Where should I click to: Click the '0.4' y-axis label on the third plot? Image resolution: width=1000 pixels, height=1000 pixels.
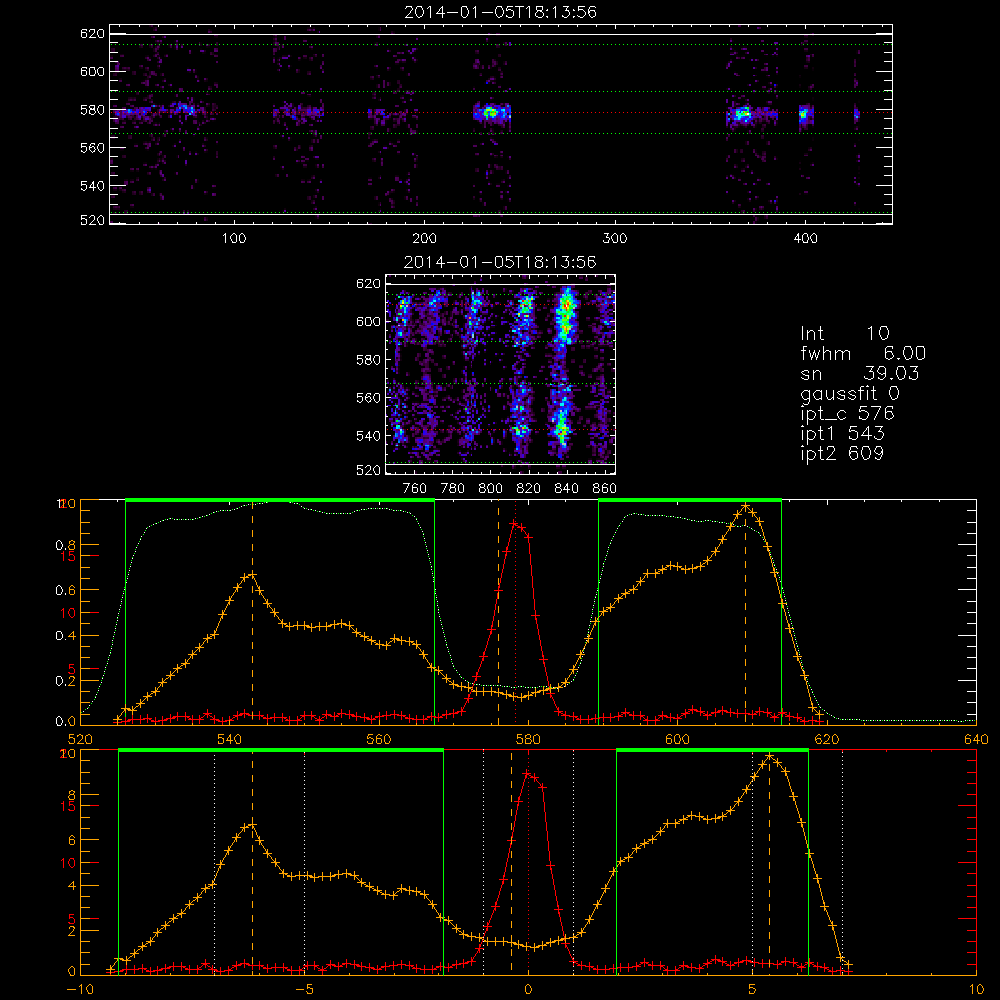tap(65, 636)
